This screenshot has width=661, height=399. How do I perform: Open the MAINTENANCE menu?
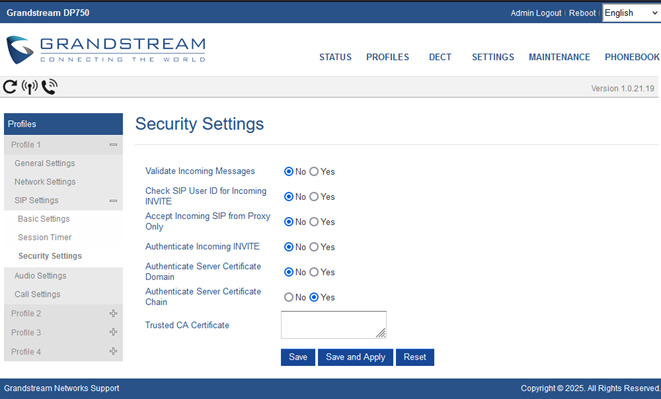coord(559,57)
